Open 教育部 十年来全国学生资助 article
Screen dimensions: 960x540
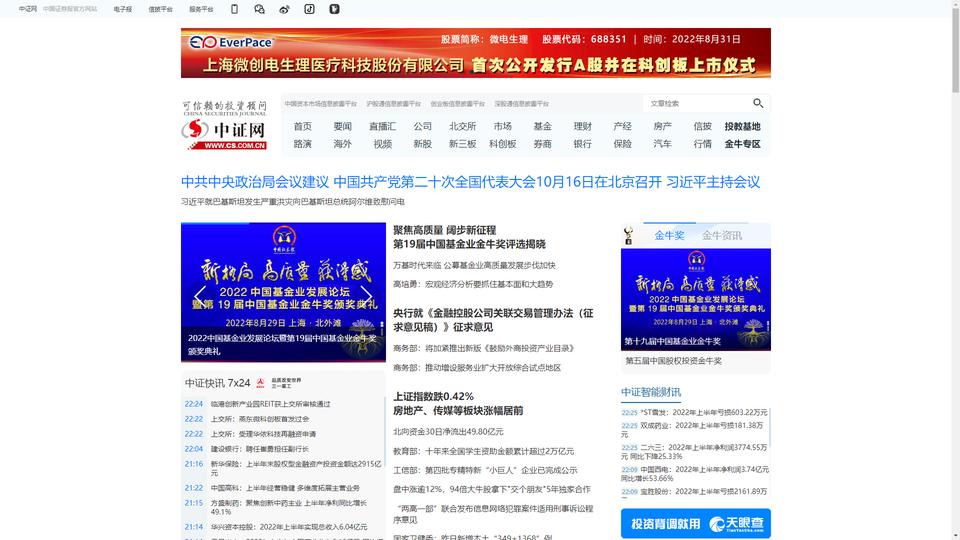[x=483, y=451]
